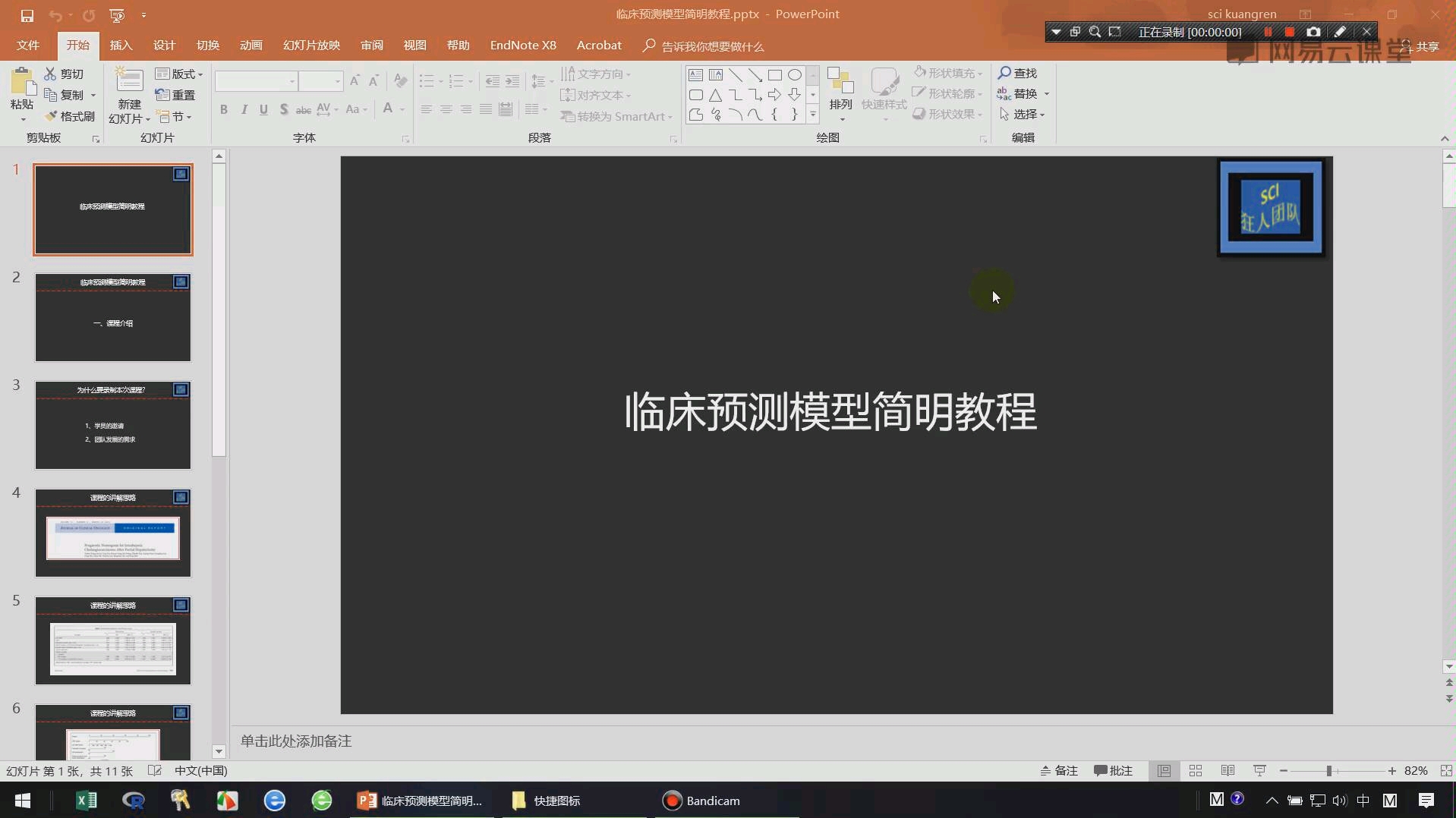Toggle center text alignment
This screenshot has height=818, width=1456.
point(446,109)
